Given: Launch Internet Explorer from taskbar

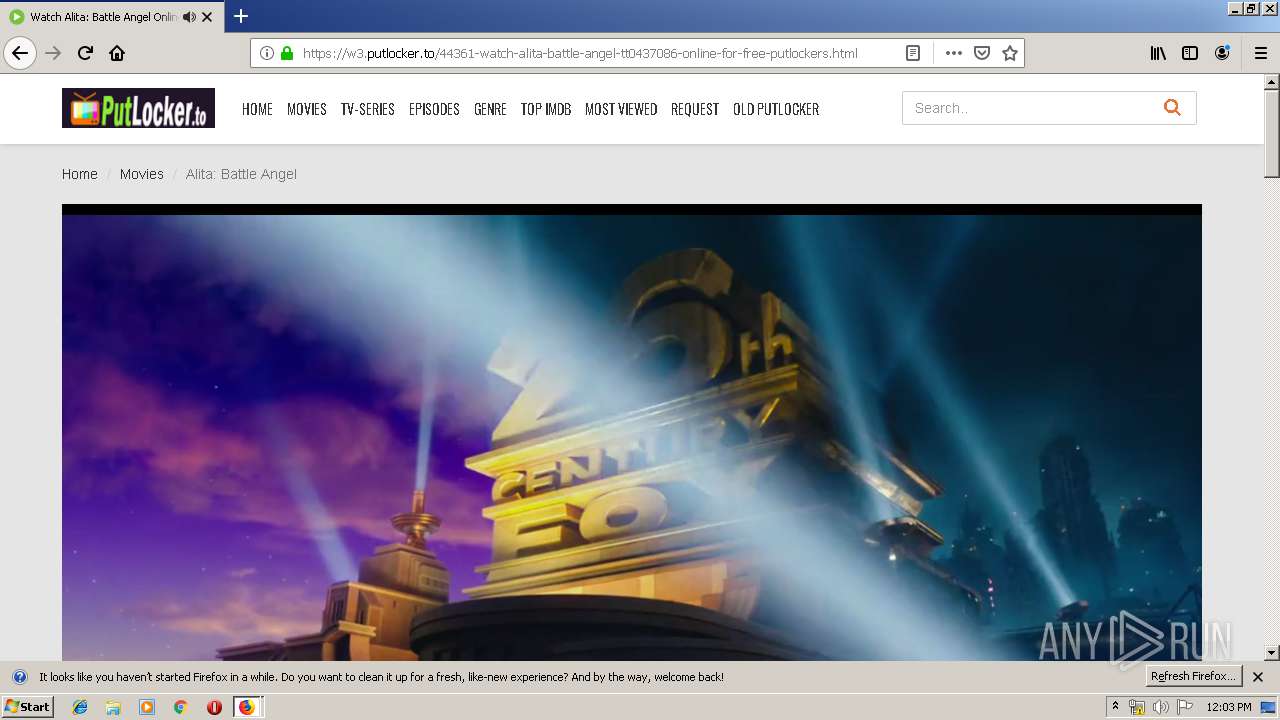Looking at the screenshot, I should [x=80, y=707].
